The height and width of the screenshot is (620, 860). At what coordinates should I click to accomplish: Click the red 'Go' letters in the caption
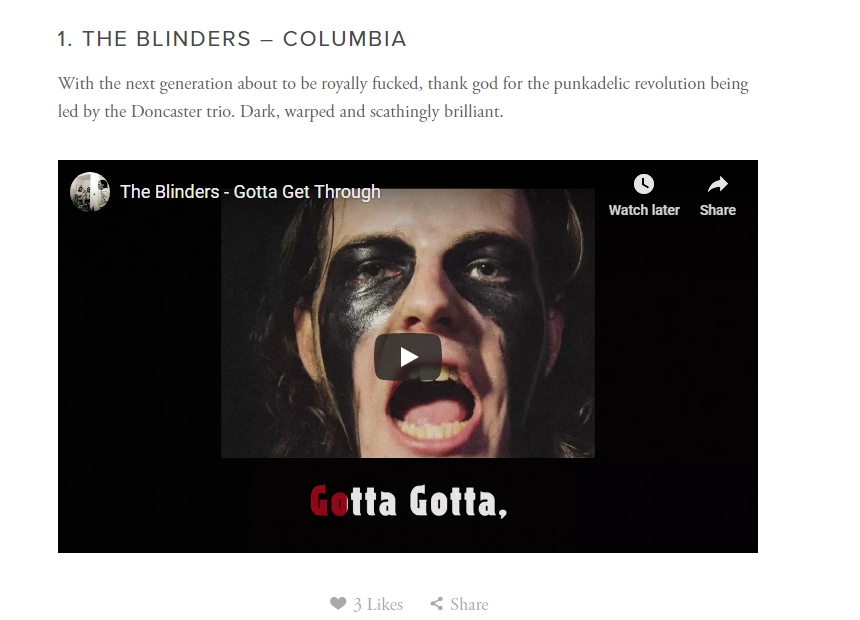tap(329, 501)
